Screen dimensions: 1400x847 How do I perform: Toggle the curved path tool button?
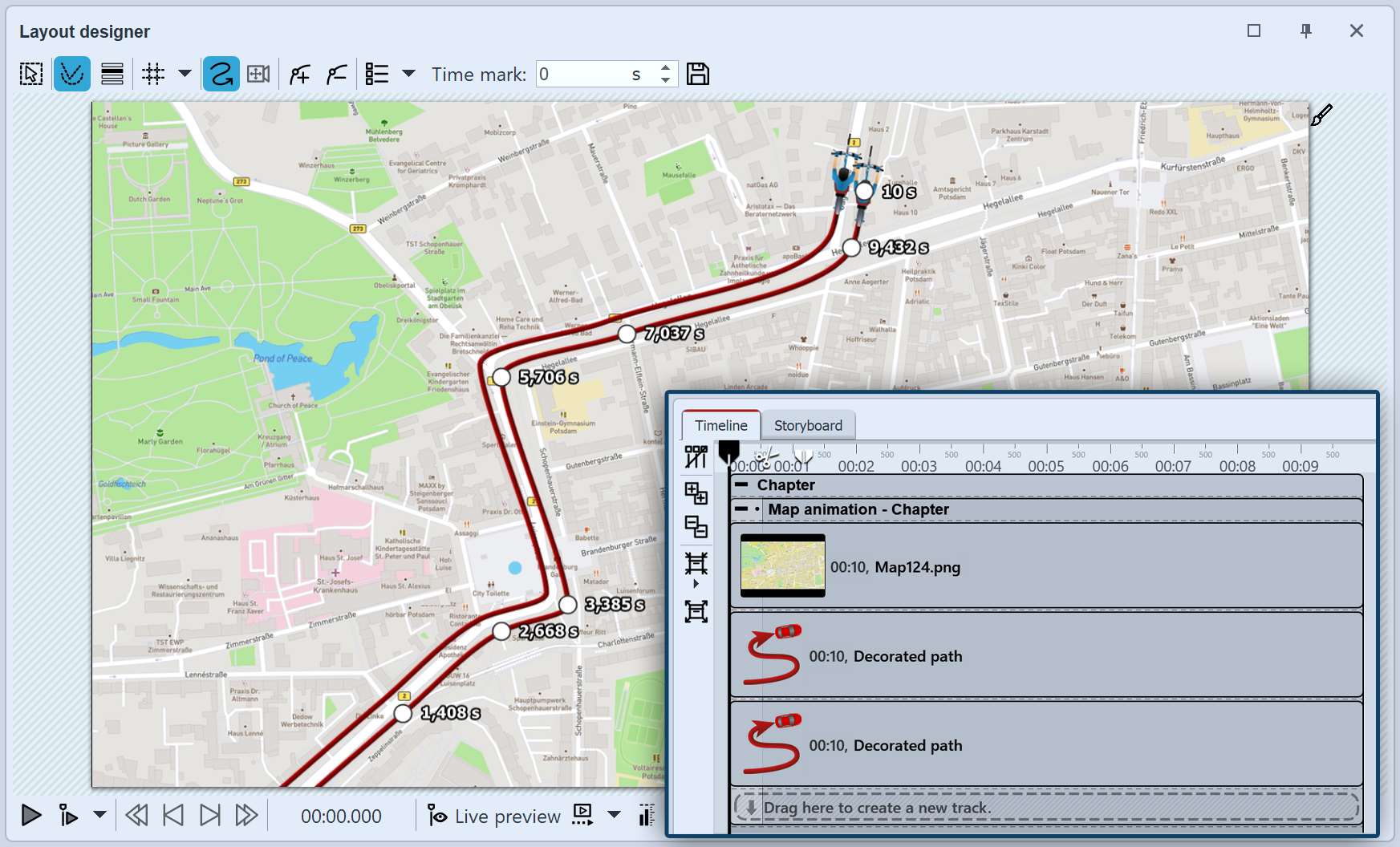coord(221,75)
